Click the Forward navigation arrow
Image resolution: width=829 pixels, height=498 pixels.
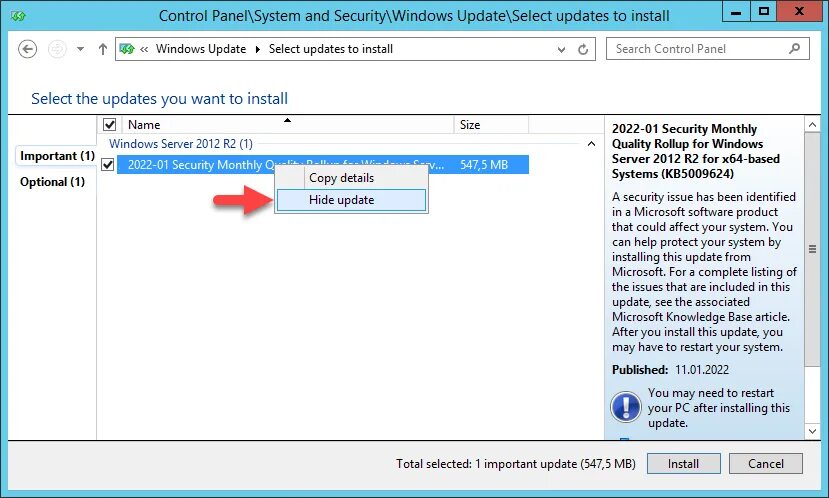tap(57, 49)
